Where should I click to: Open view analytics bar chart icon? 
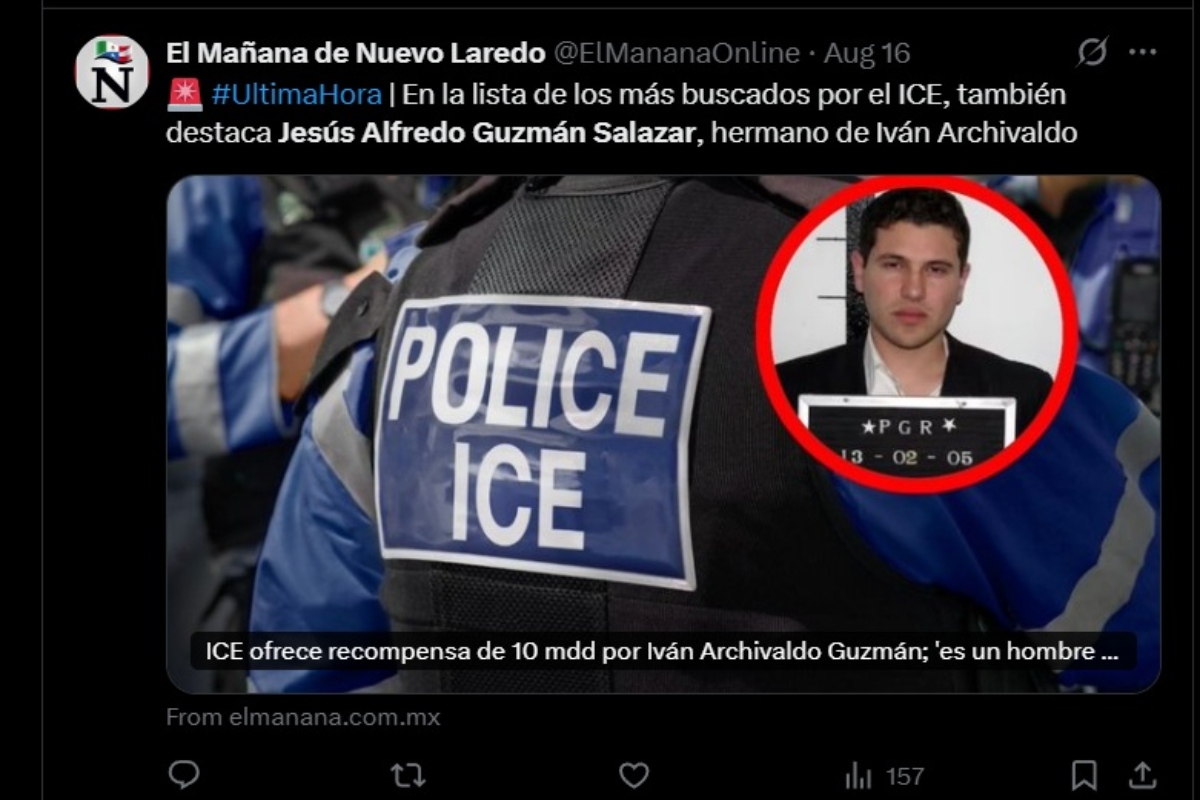(x=858, y=775)
